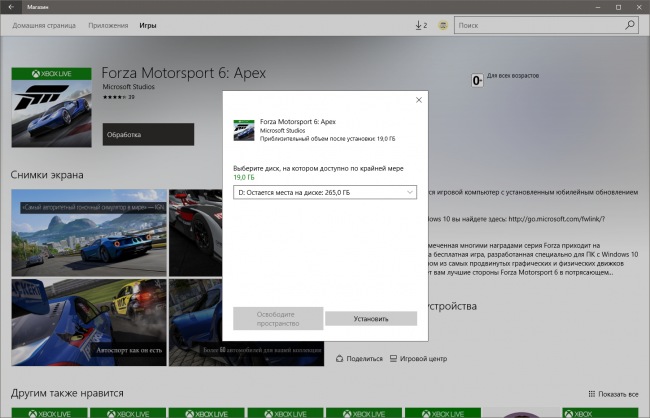650x418 pixels.
Task: Click the Microsoft Studios publisher link
Action: click(129, 87)
